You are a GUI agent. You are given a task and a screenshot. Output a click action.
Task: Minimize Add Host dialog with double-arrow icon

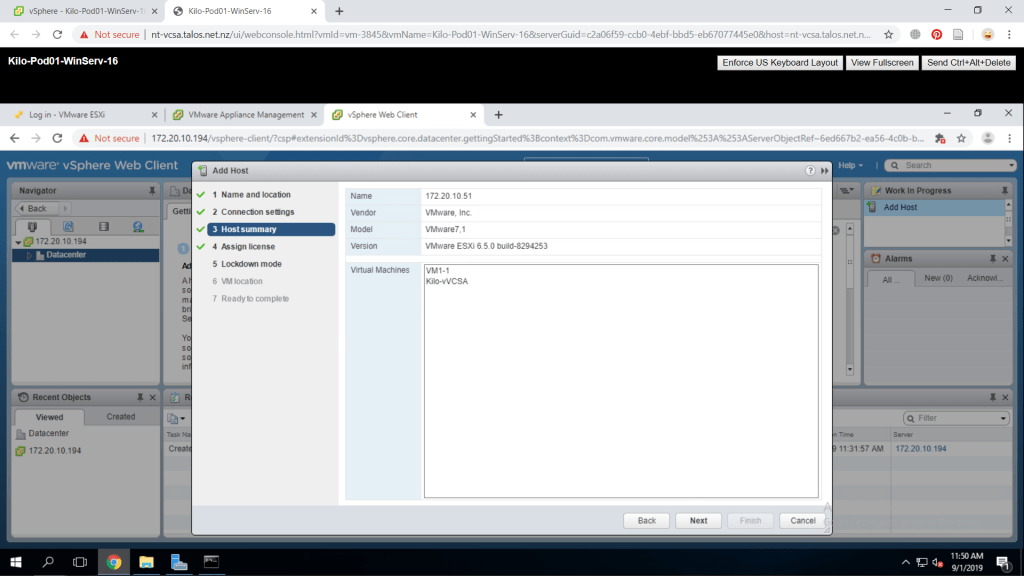tap(825, 171)
